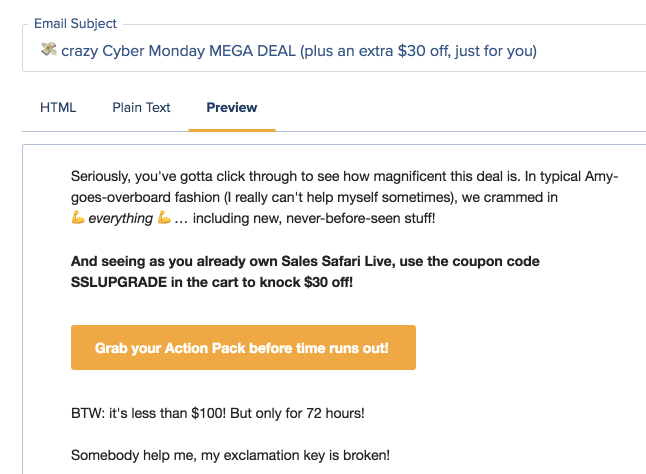
Task: Click the flexed bicep emoji before "everything"
Action: [78, 217]
